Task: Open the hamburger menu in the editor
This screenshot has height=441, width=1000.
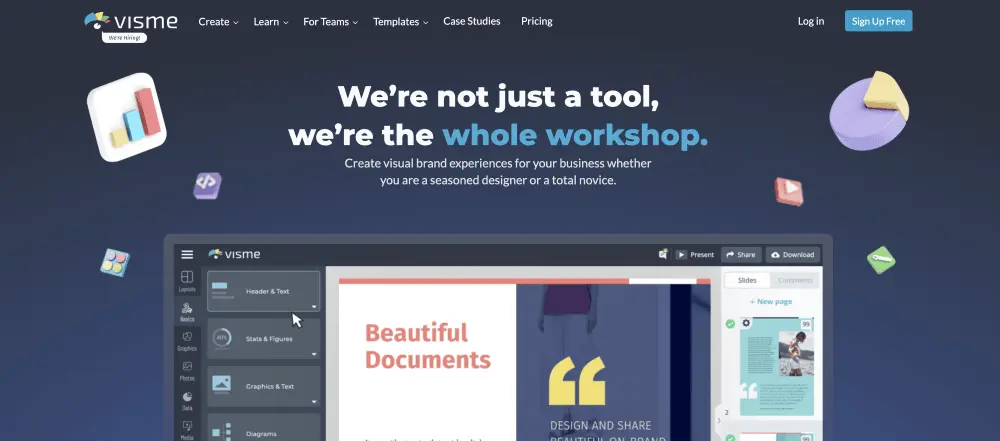Action: click(187, 255)
